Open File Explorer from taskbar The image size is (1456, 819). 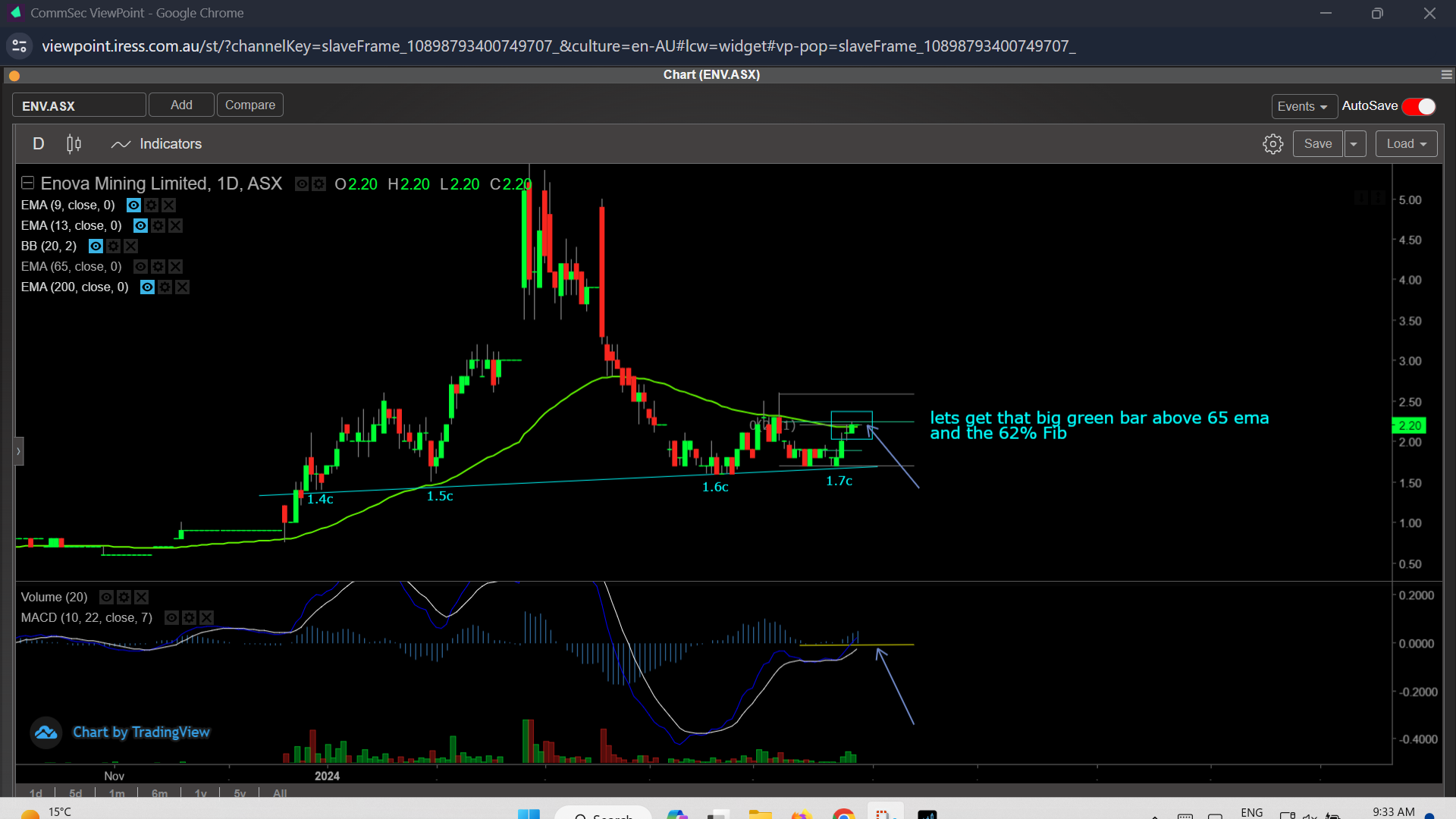click(x=760, y=814)
